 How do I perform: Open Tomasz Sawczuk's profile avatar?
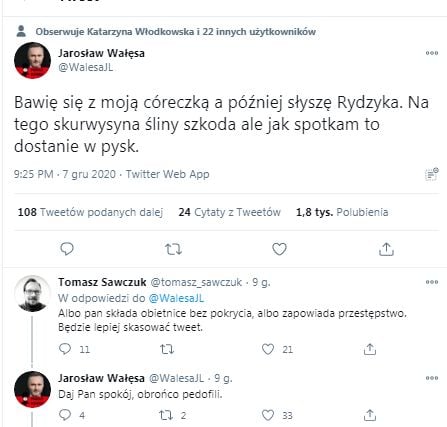(32, 293)
